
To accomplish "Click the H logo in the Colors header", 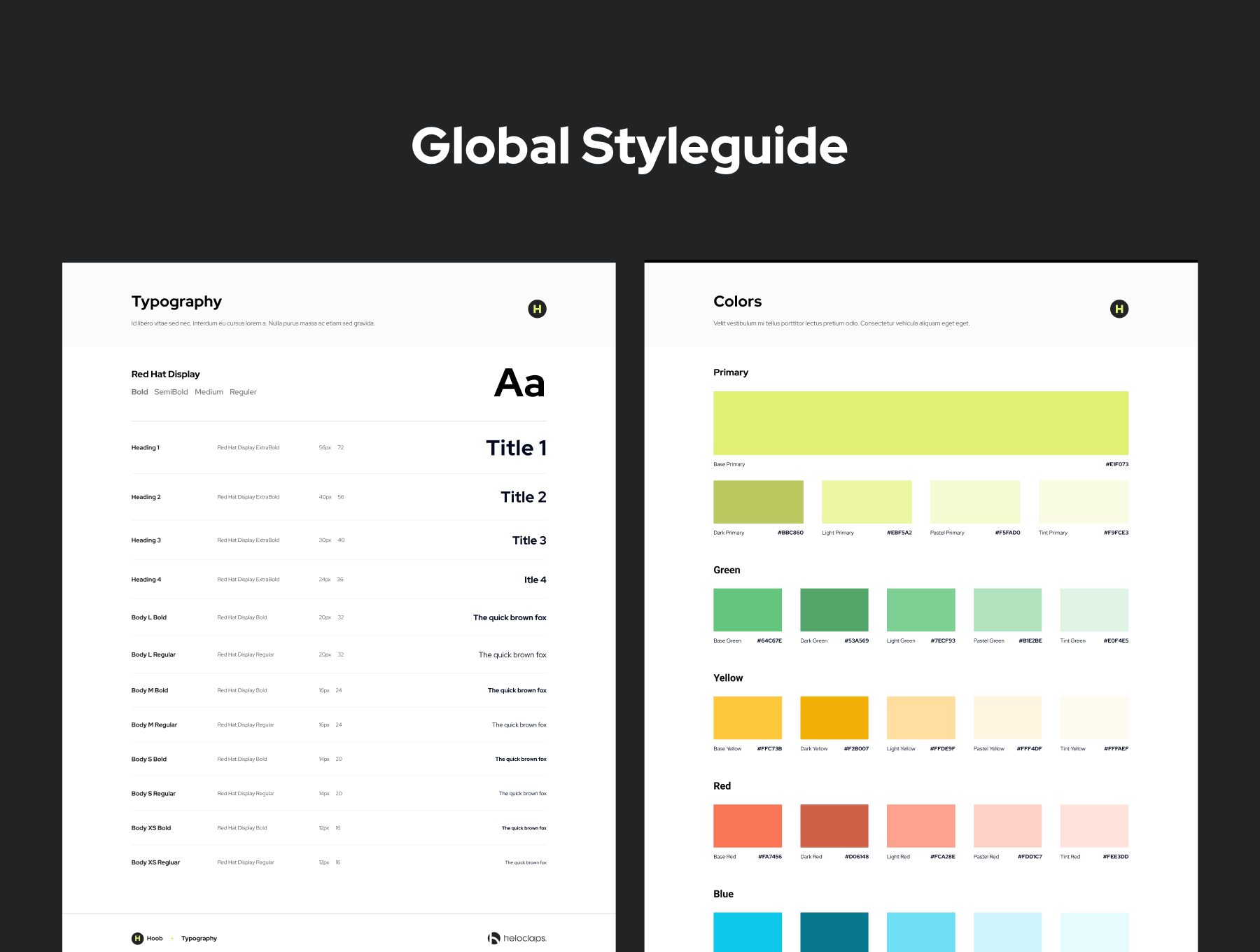I will [1119, 309].
